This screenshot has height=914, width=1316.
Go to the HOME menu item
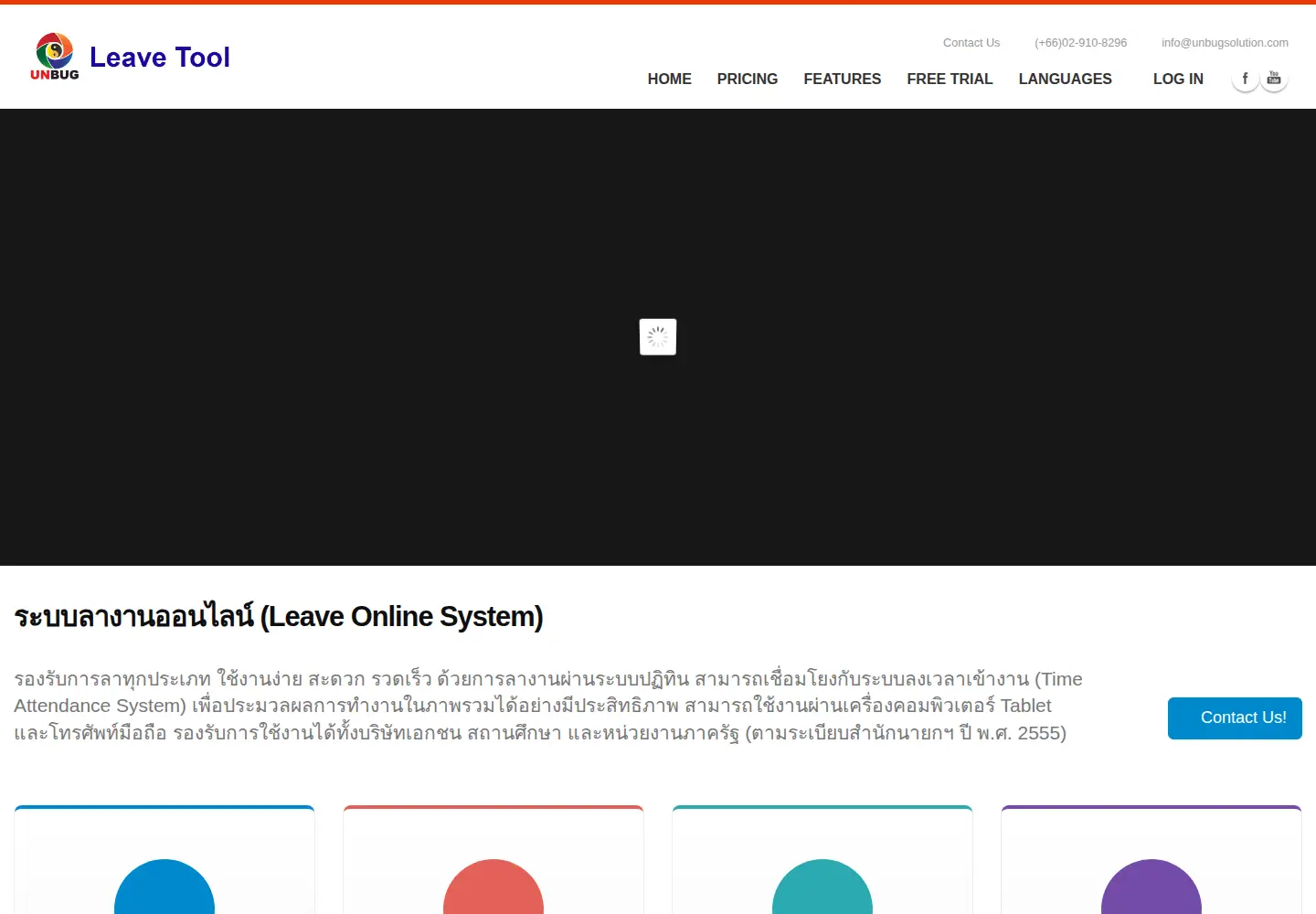[669, 80]
